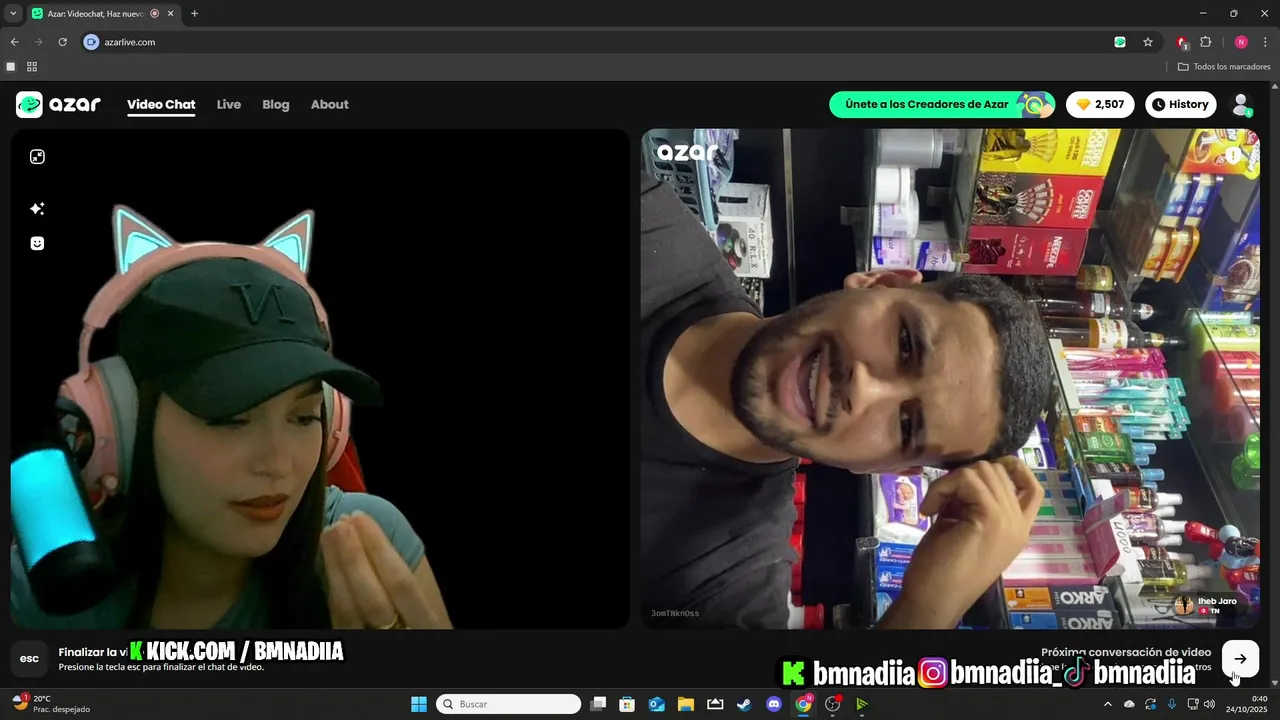1280x720 pixels.
Task: Click the microphone tray icon
Action: 1171,704
